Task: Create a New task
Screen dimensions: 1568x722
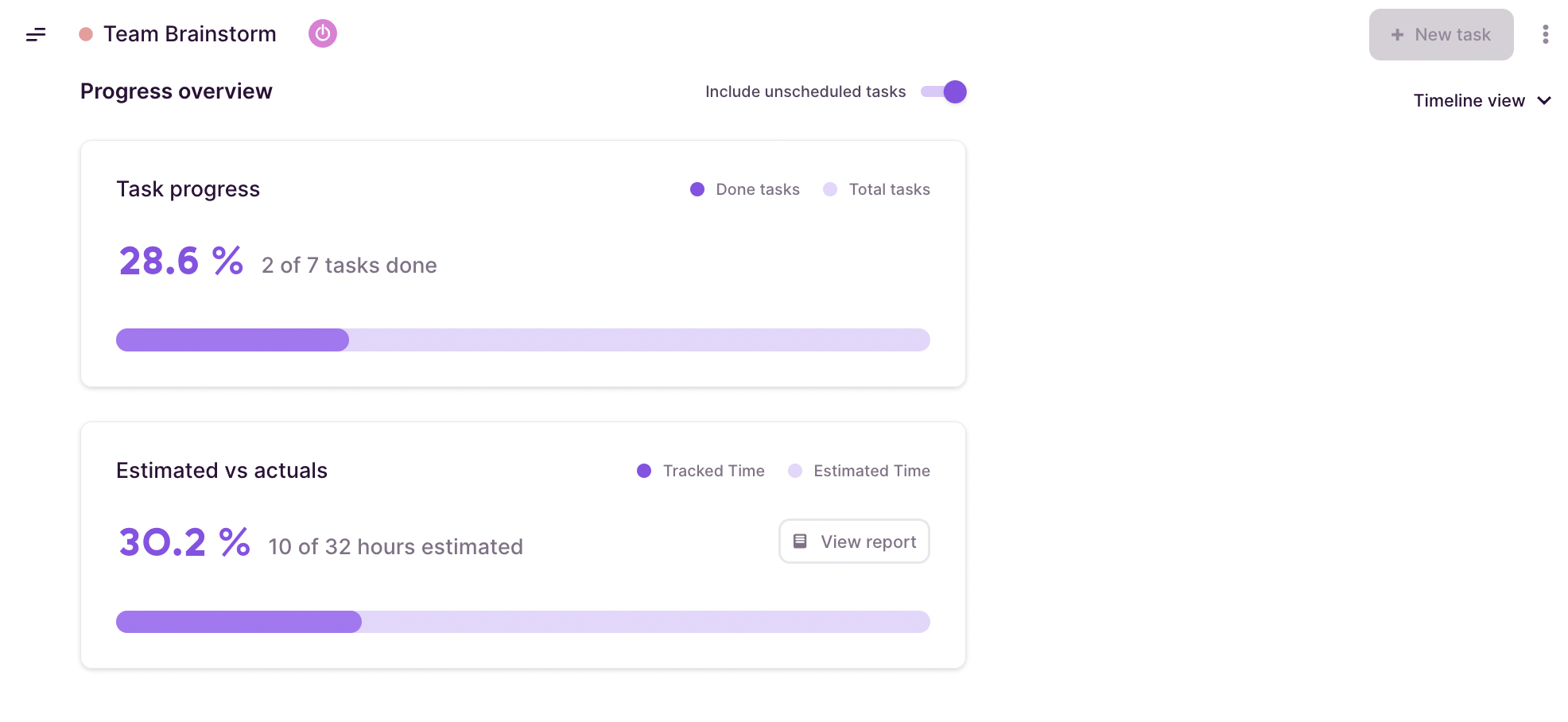Action: pos(1442,34)
